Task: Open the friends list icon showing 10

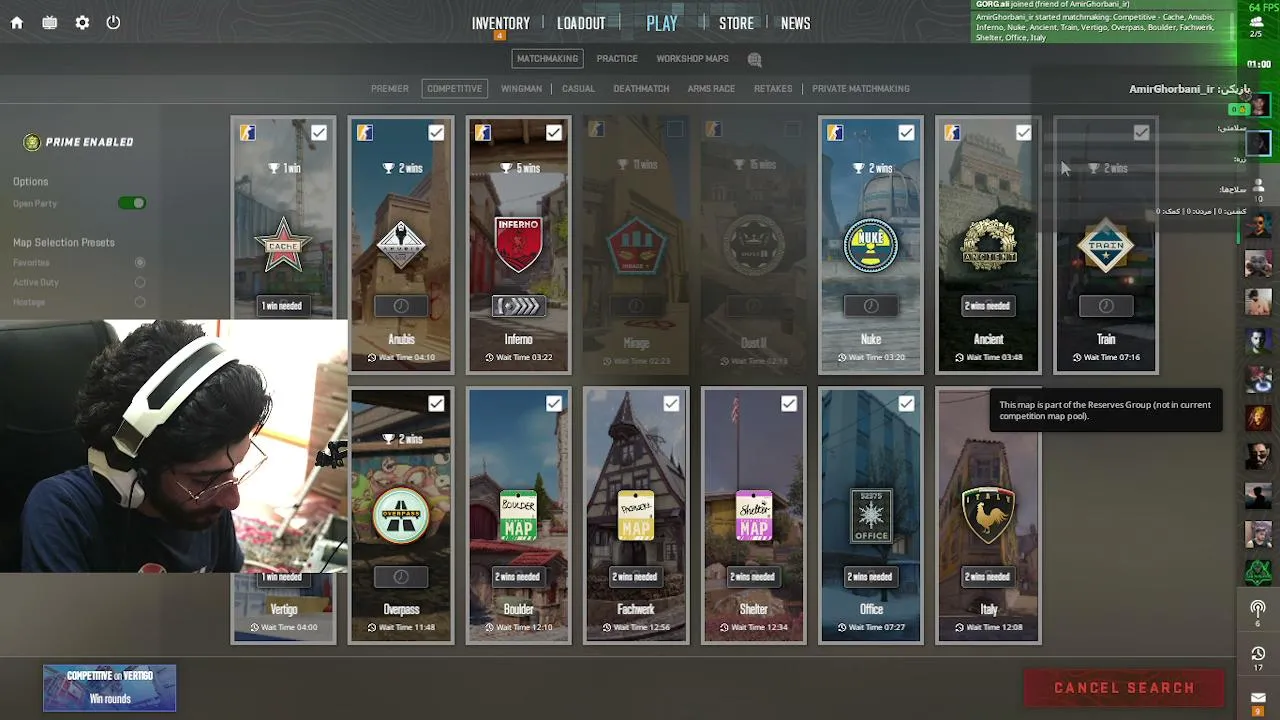Action: pos(1258,190)
